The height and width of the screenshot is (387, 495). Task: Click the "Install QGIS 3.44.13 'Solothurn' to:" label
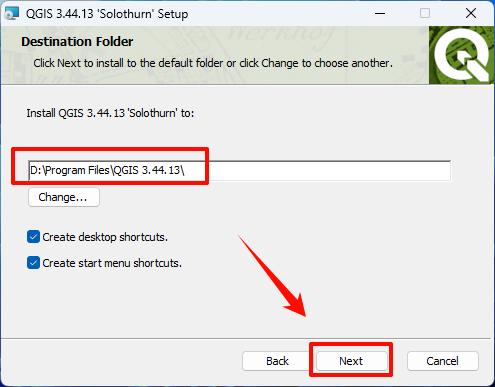pyautogui.click(x=110, y=113)
